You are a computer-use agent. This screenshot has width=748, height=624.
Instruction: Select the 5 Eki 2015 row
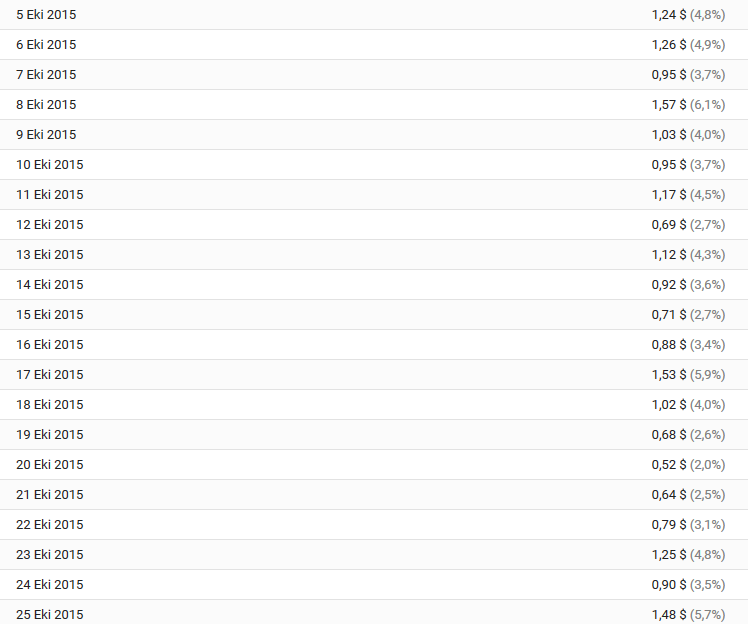pyautogui.click(x=374, y=15)
